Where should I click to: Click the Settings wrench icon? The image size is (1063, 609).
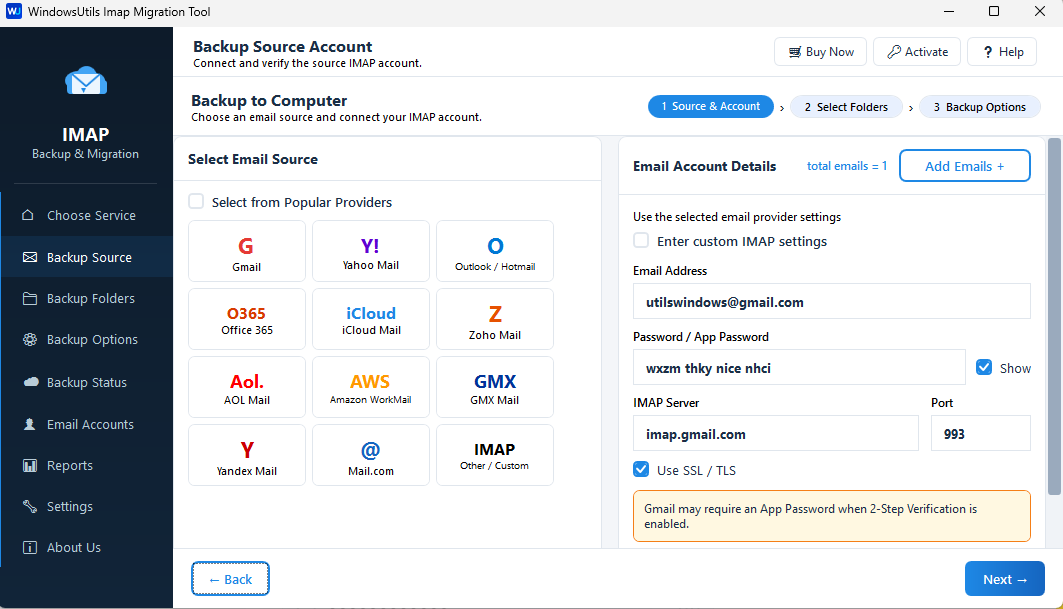[x=30, y=506]
